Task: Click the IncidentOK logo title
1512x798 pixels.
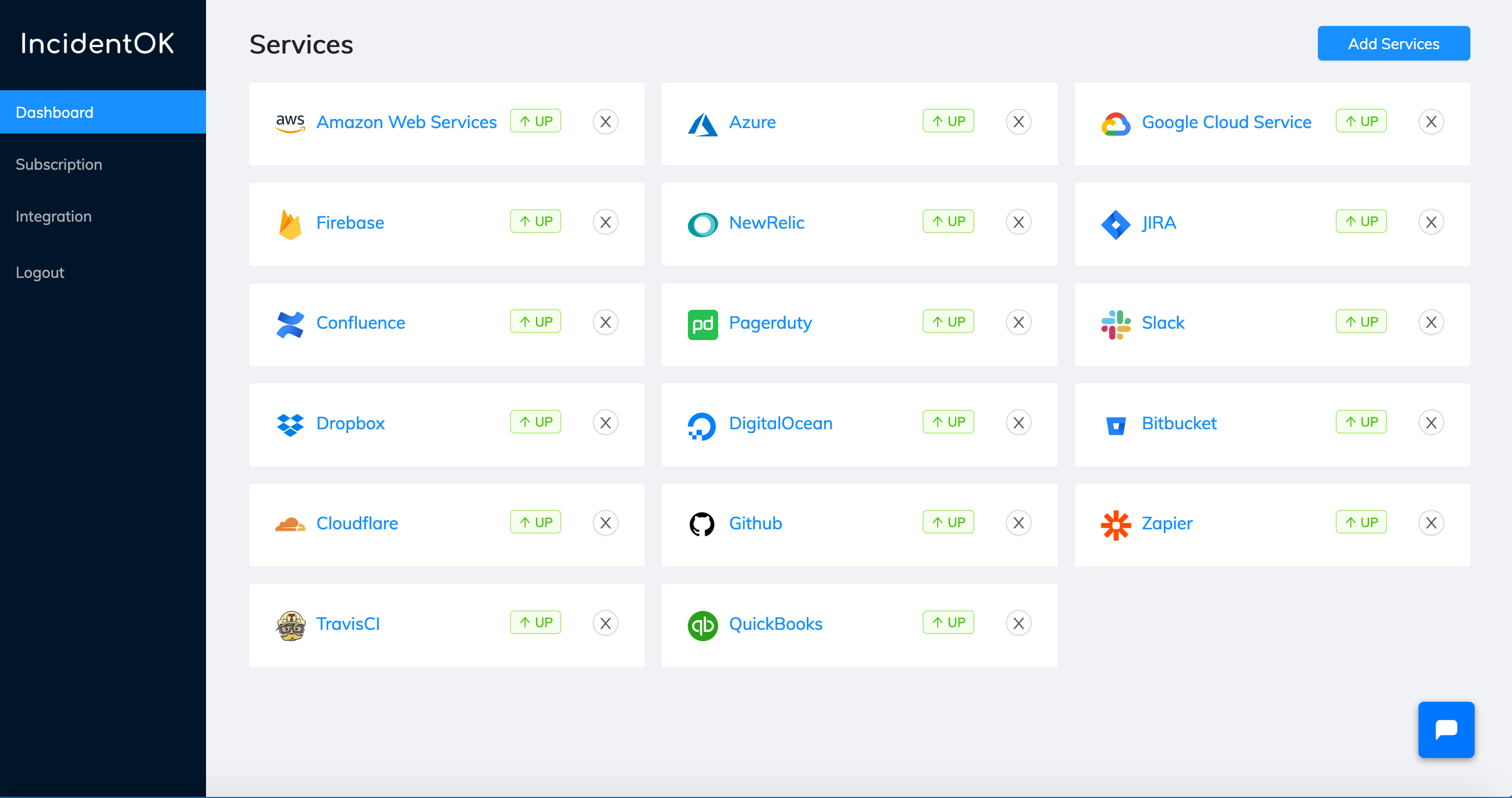Action: [97, 43]
